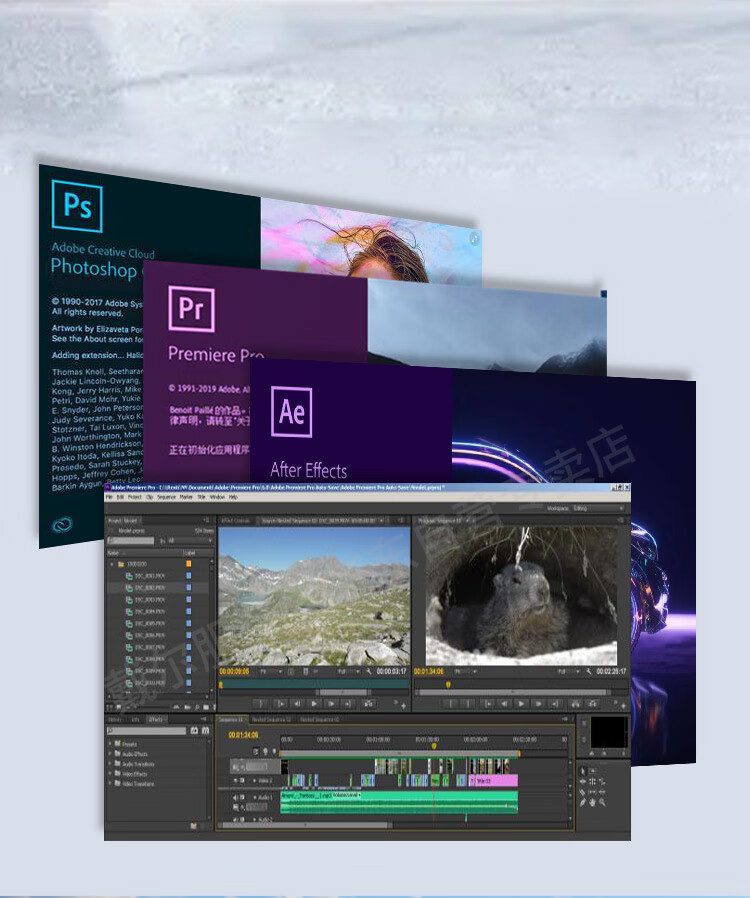Open the Project menu
The image size is (750, 898).
[135, 497]
